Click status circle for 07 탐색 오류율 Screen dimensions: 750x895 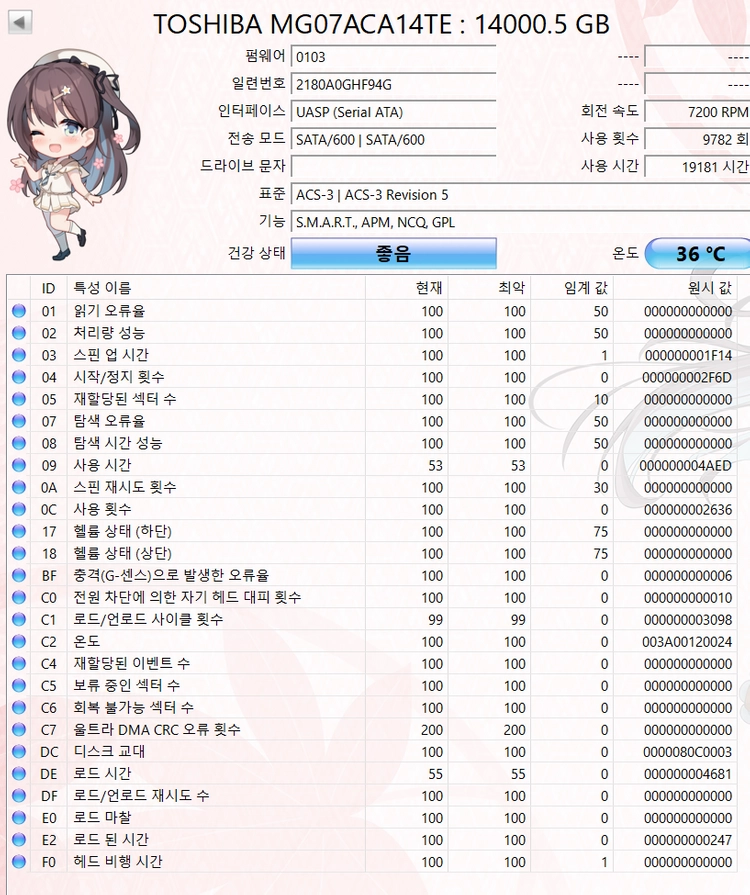coord(19,421)
